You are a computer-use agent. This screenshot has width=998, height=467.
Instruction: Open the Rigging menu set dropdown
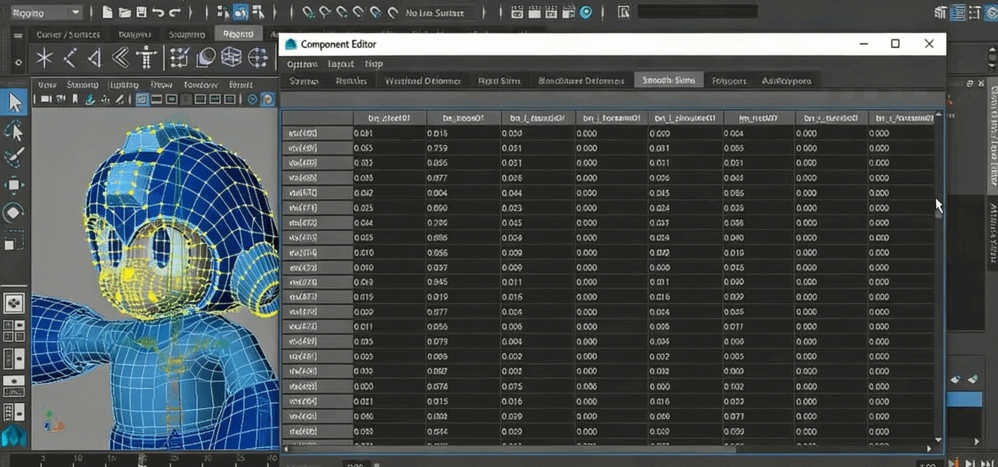point(46,13)
